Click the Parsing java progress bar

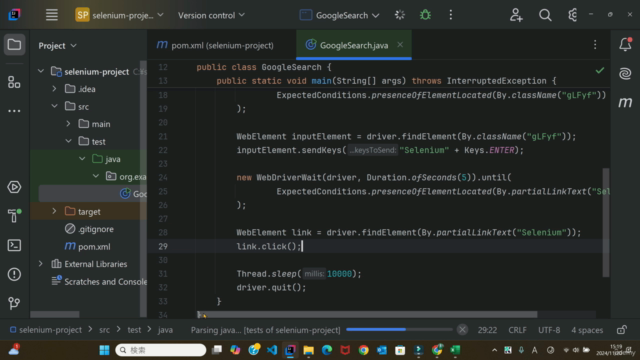coord(399,329)
